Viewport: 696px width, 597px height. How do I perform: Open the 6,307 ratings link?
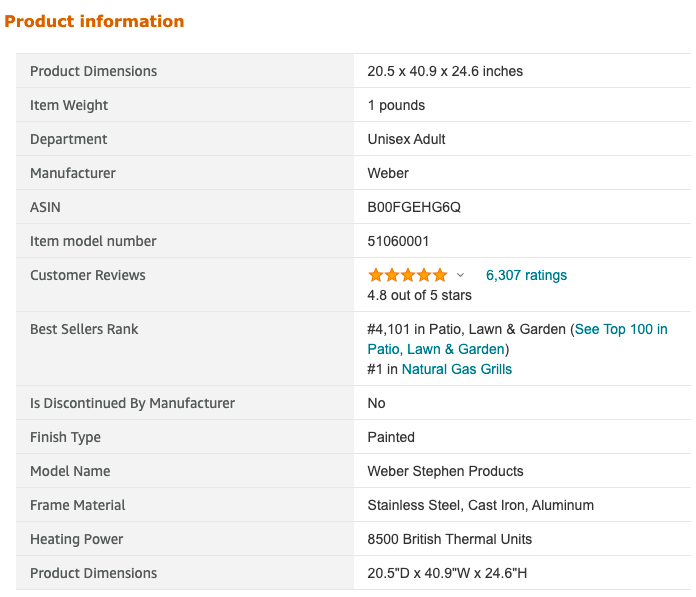click(526, 275)
